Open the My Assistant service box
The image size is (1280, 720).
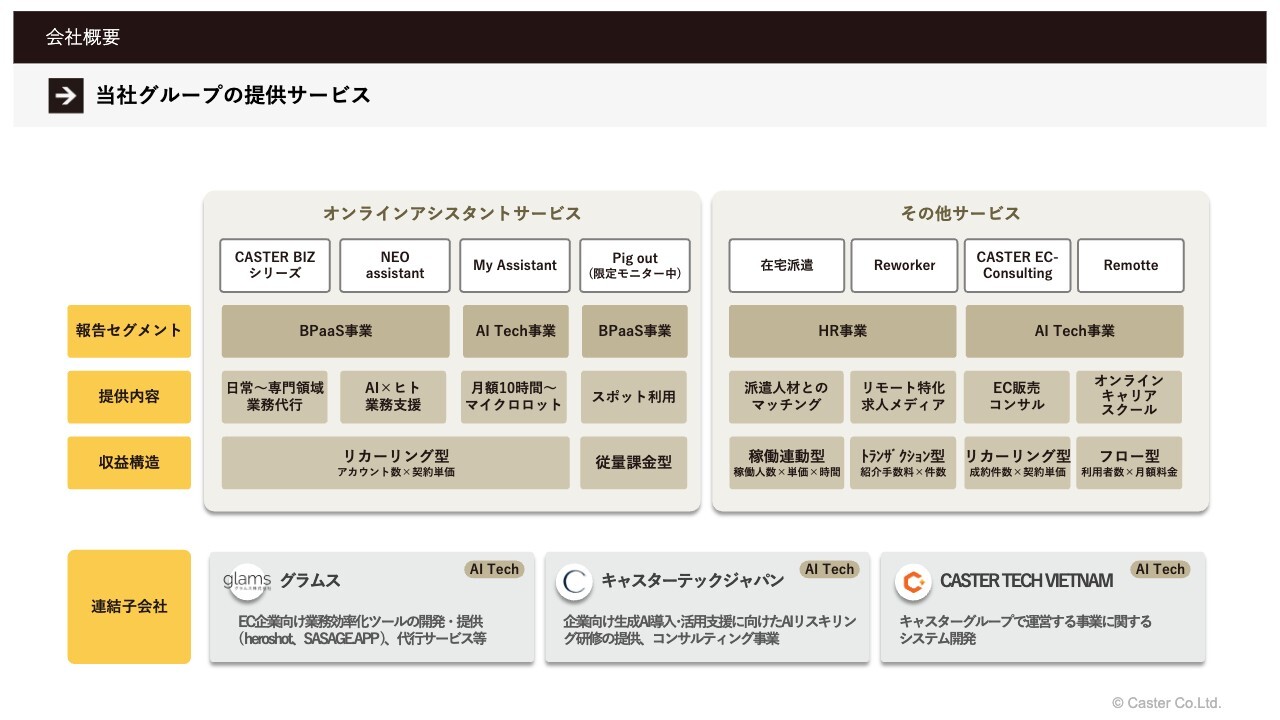[x=515, y=265]
